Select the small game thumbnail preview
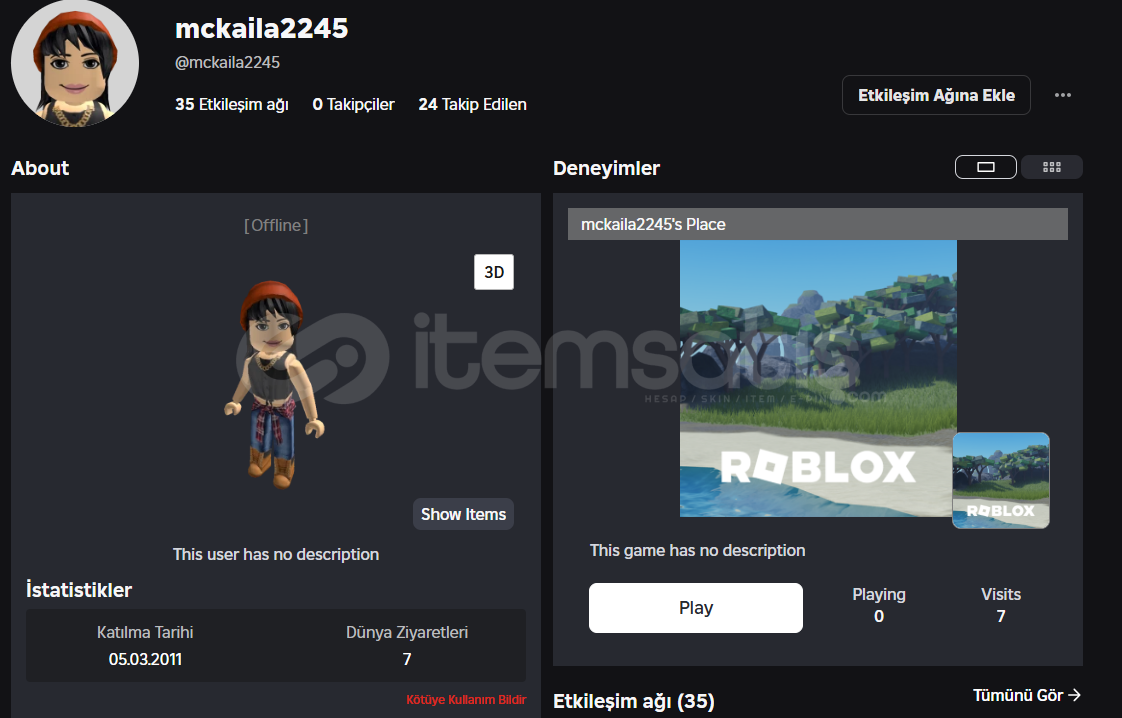This screenshot has width=1122, height=718. tap(1000, 480)
